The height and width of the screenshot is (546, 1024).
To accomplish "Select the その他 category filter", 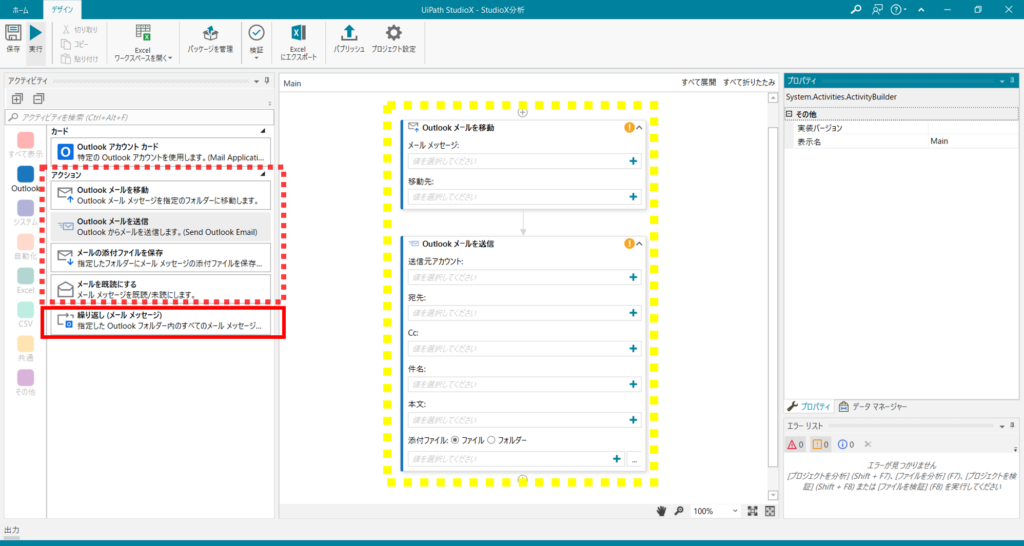I will [x=25, y=383].
